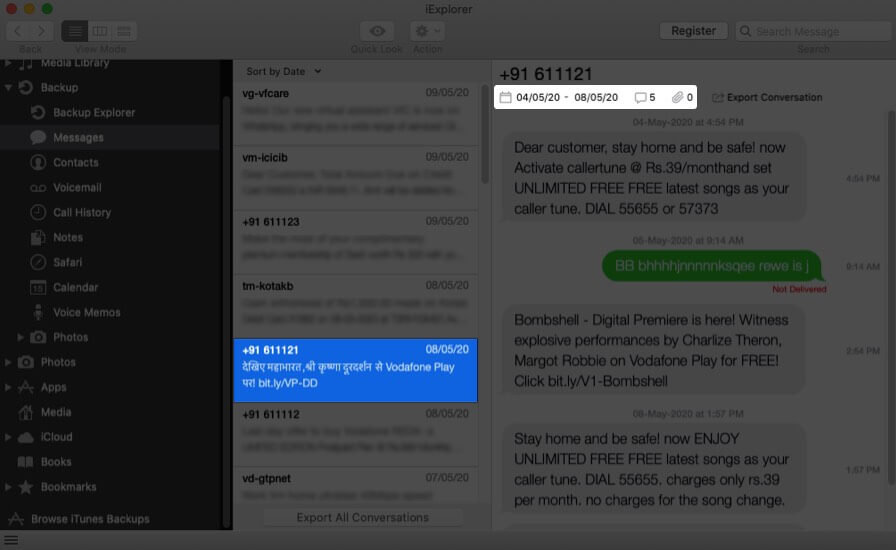This screenshot has width=896, height=550.
Task: Expand the Photos item under Backup
Action: point(21,337)
